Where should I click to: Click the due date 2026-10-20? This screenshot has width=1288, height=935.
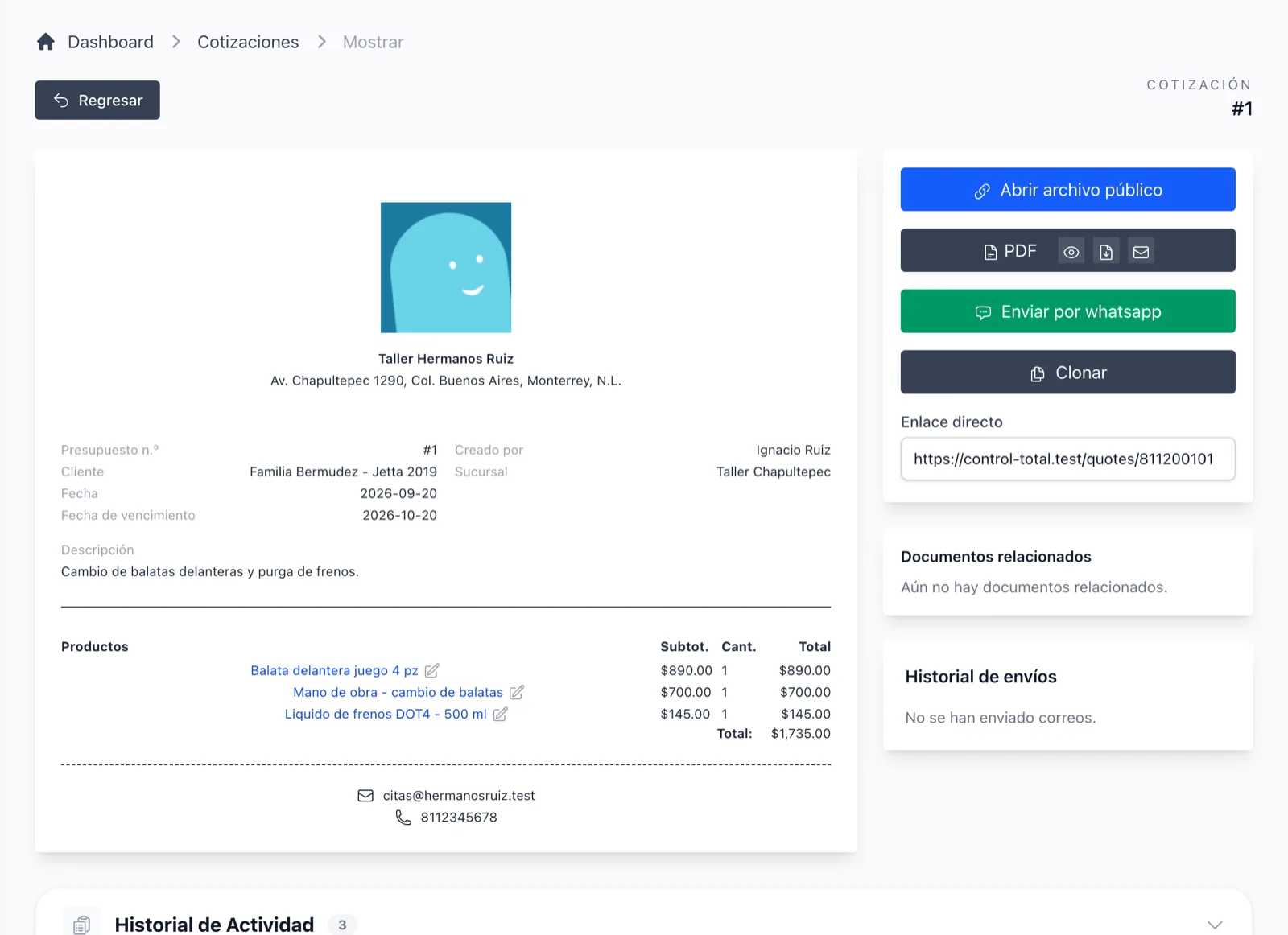tap(399, 515)
